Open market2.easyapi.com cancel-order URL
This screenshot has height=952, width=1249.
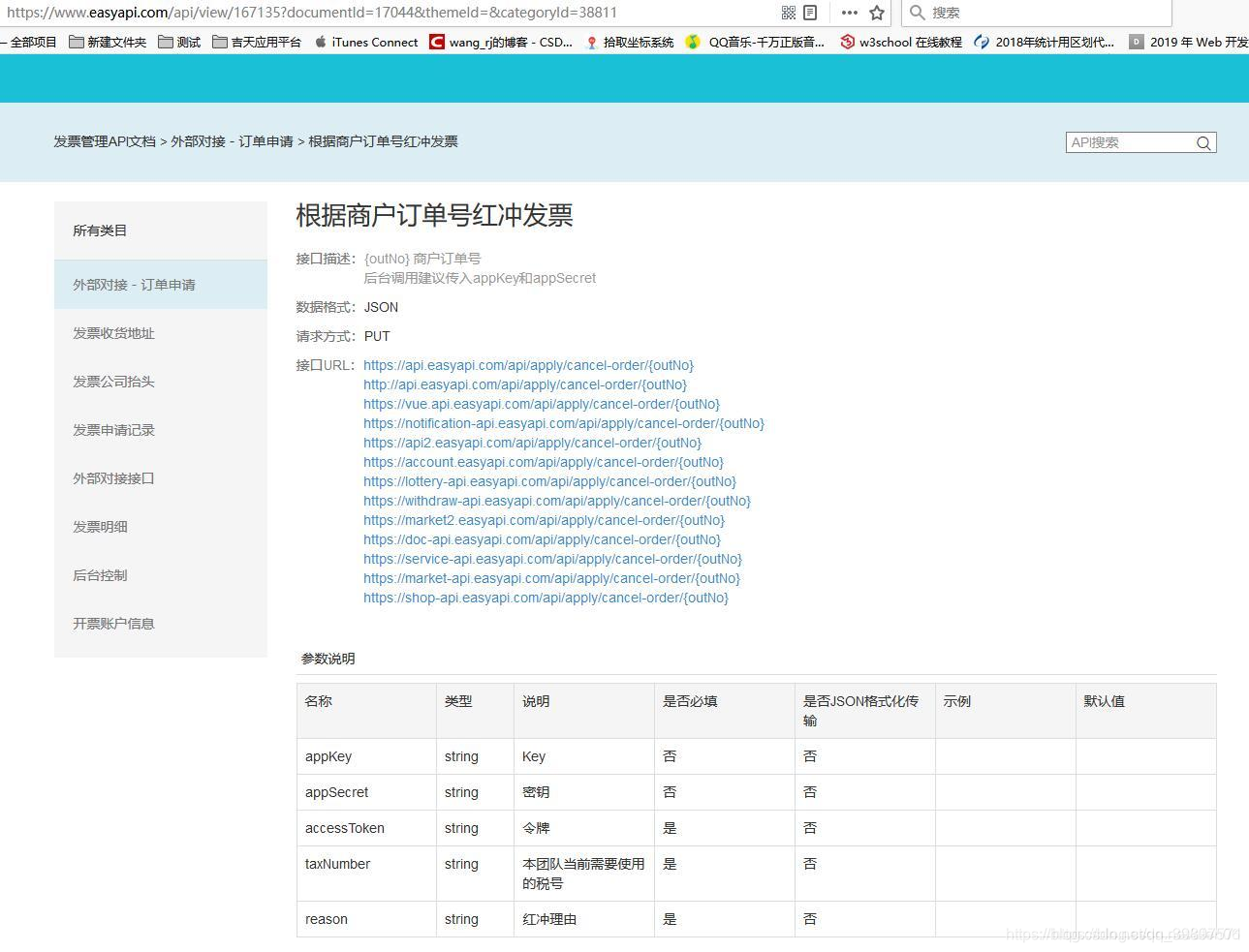click(545, 520)
